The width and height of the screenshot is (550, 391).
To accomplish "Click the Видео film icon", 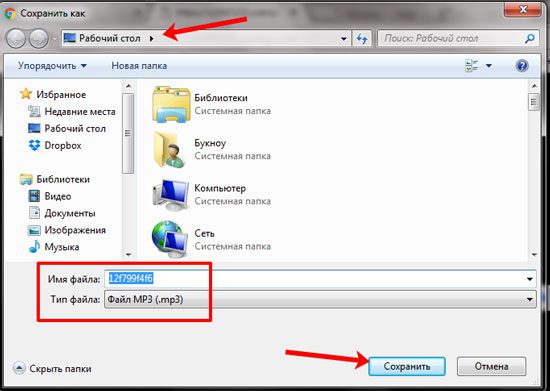I will pyautogui.click(x=34, y=196).
